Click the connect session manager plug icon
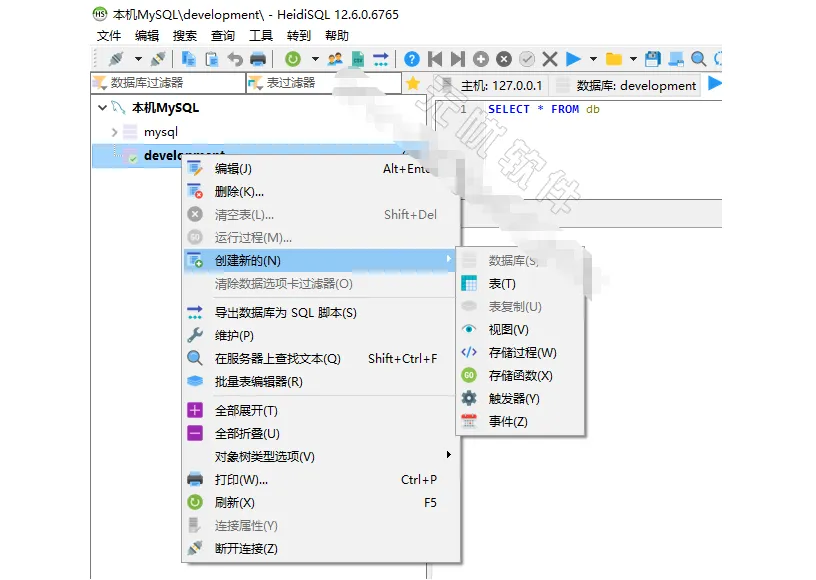The height and width of the screenshot is (580, 816). point(116,59)
